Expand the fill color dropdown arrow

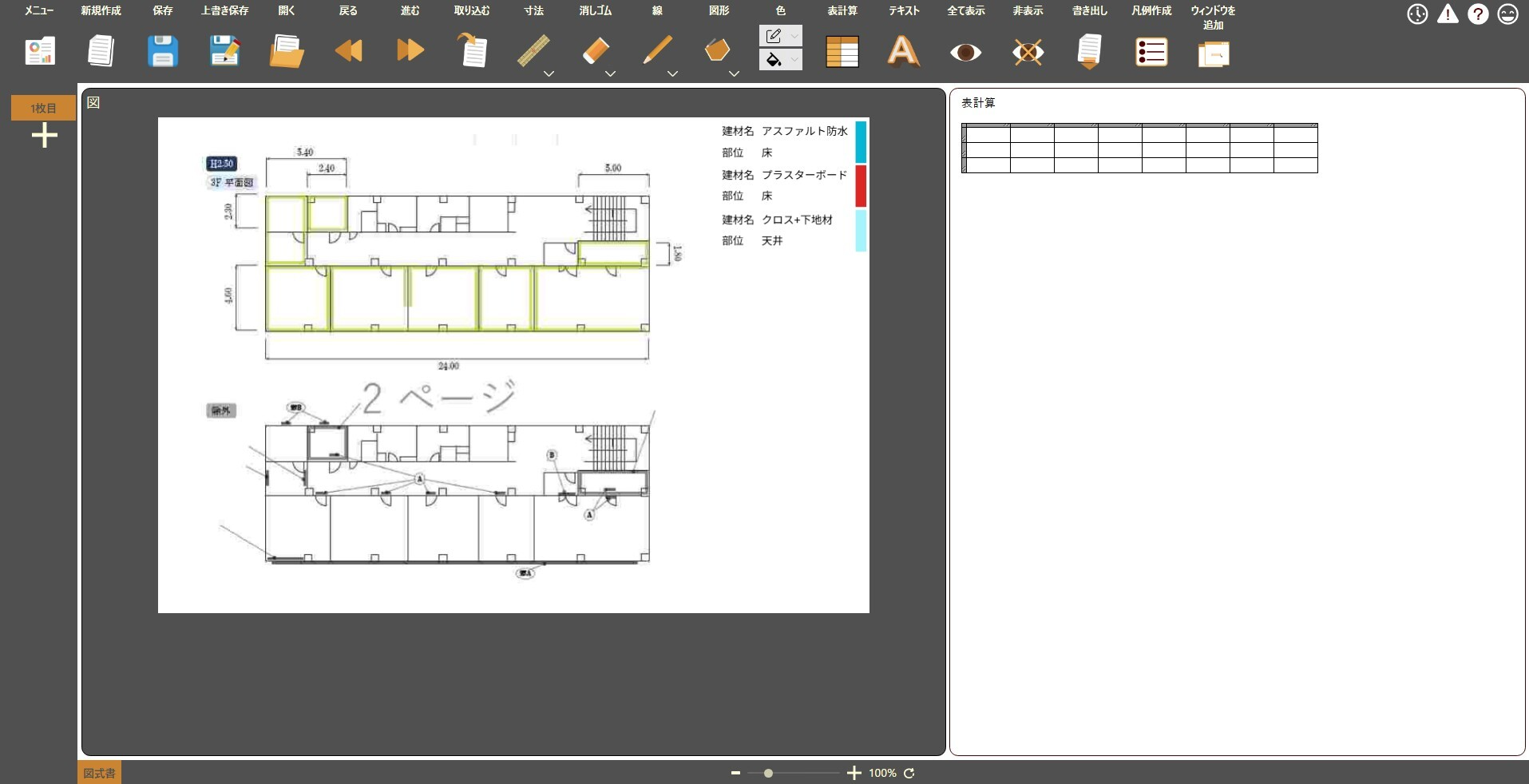[x=795, y=60]
